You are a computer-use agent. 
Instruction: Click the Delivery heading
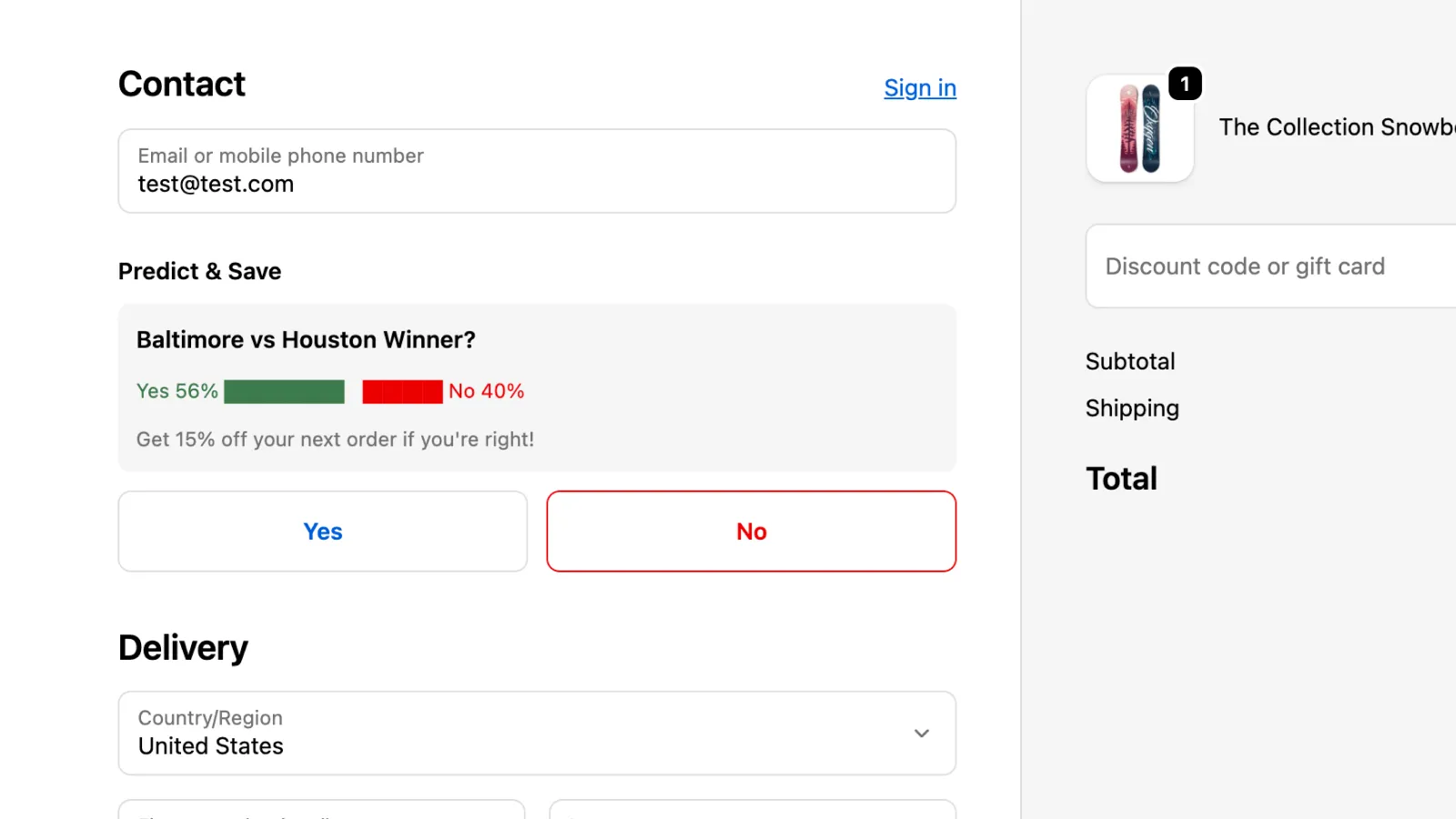[182, 647]
